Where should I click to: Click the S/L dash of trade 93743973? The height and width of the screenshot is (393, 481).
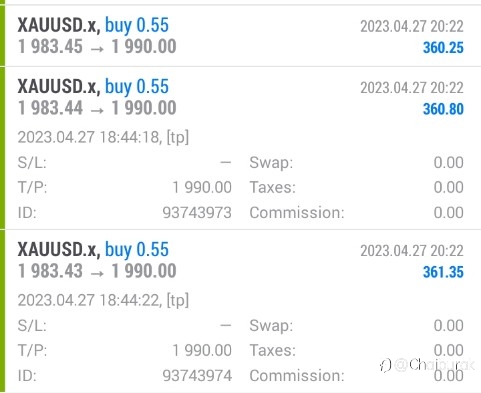click(226, 163)
